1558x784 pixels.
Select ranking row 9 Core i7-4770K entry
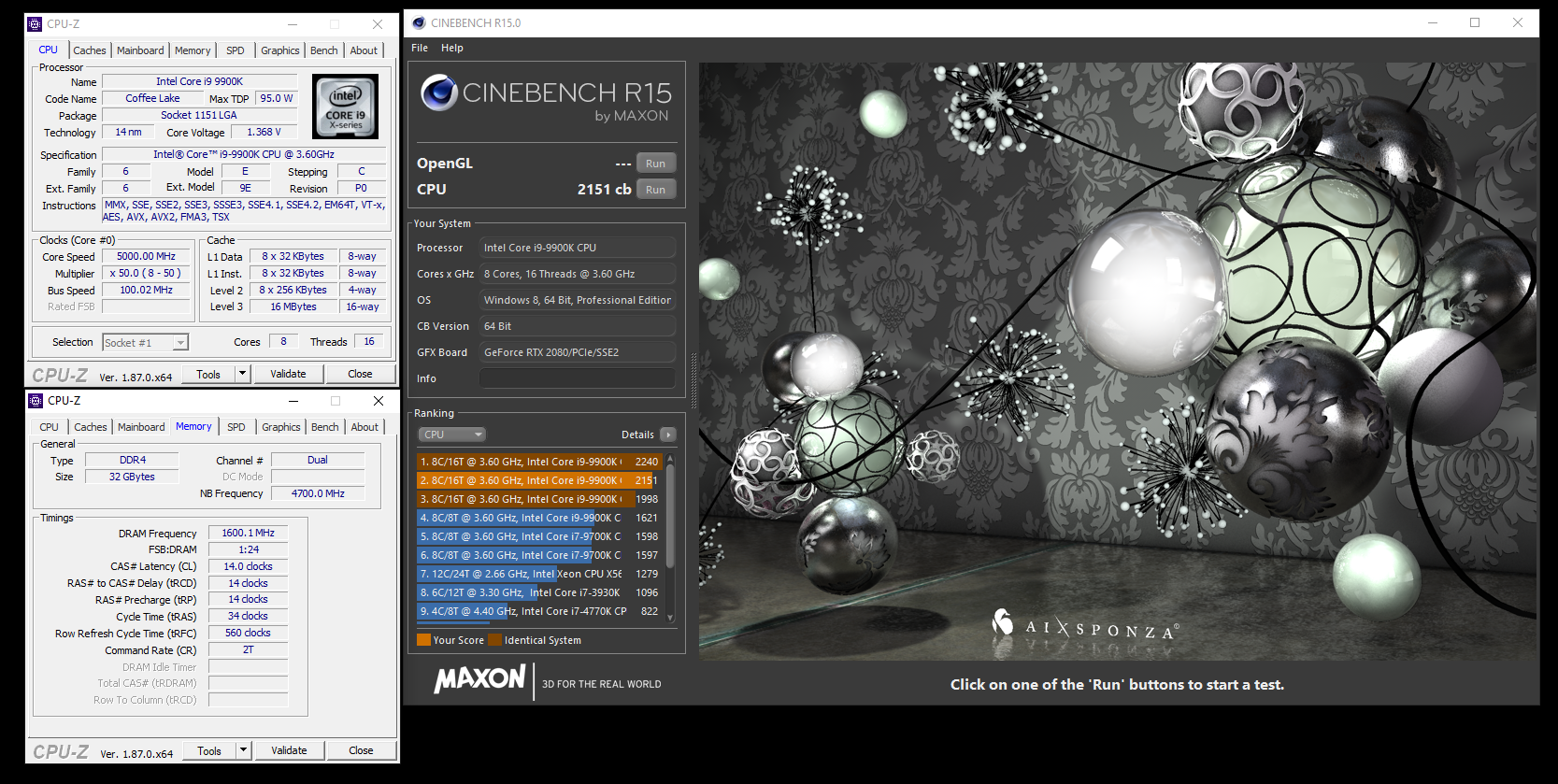(539, 611)
